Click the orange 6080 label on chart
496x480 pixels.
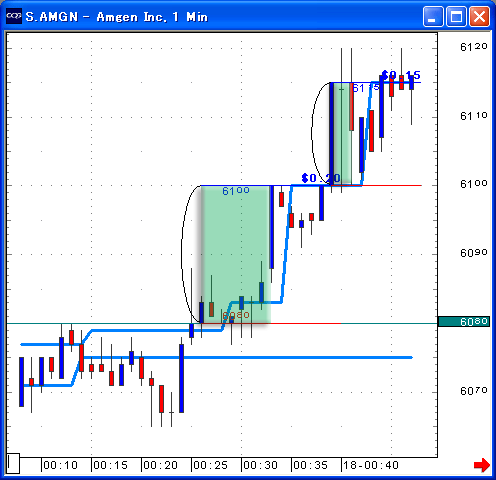coord(236,315)
